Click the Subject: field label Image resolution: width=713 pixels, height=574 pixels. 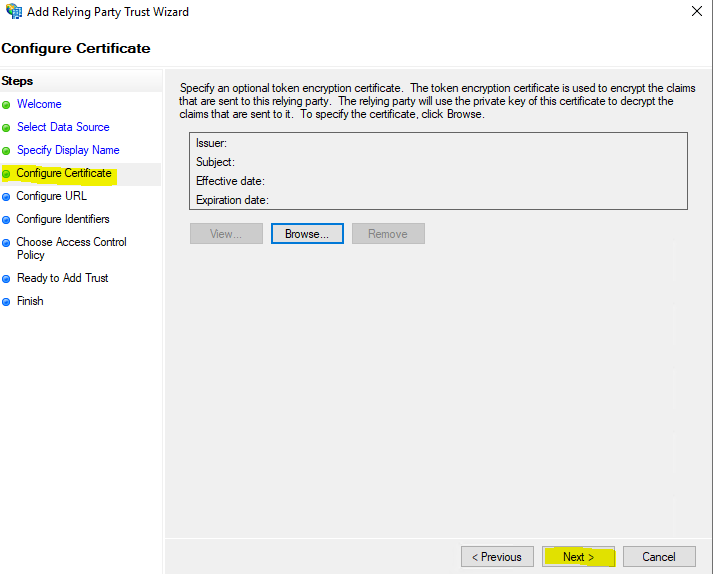[216, 162]
